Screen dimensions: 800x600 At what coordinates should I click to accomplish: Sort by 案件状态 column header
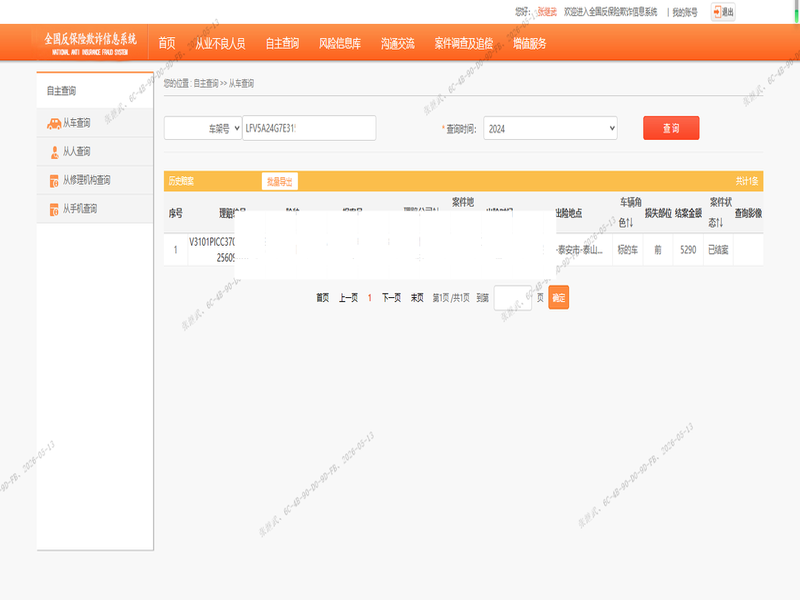[x=720, y=213]
